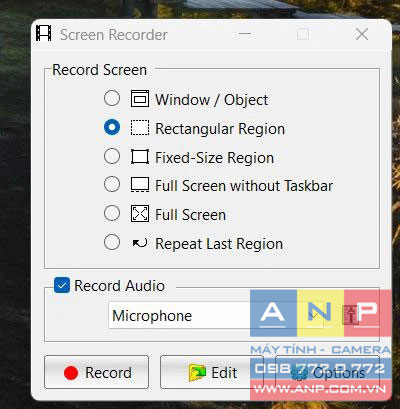This screenshot has width=400, height=409.
Task: Click the Rectangular Region label text
Action: tap(220, 129)
